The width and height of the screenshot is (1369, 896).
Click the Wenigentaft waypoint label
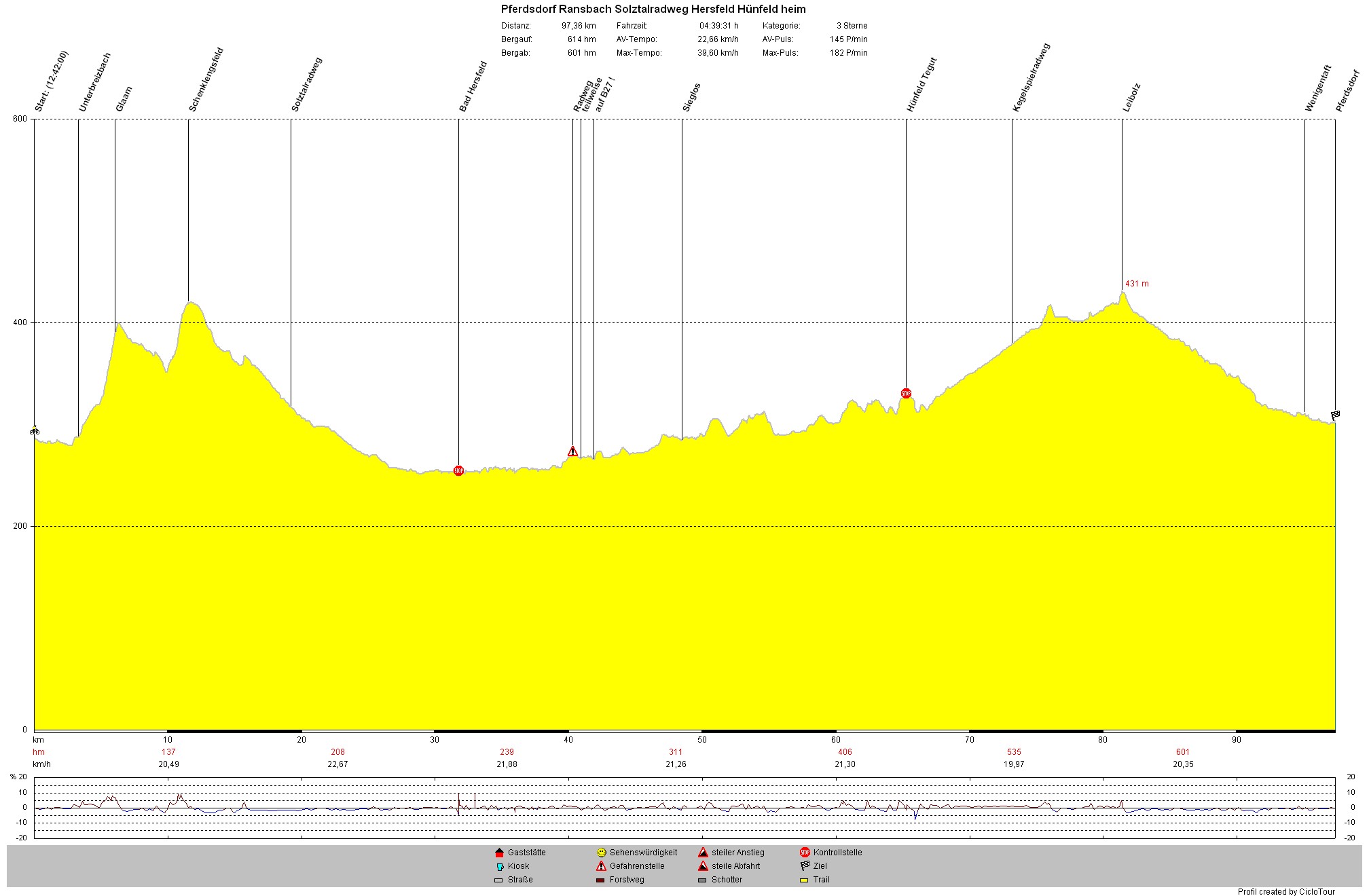pyautogui.click(x=1318, y=88)
